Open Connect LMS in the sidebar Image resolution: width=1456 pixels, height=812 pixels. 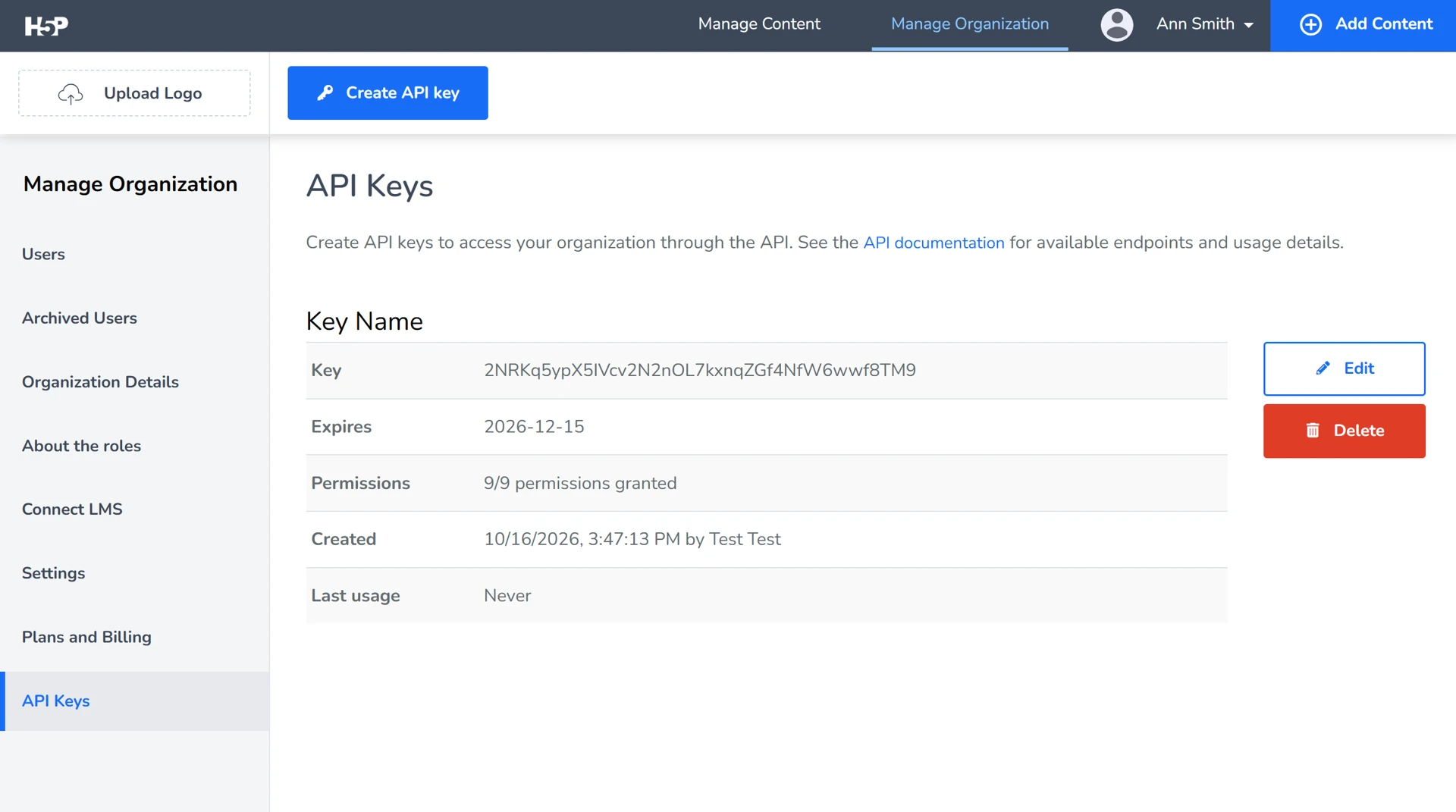pyautogui.click(x=72, y=509)
